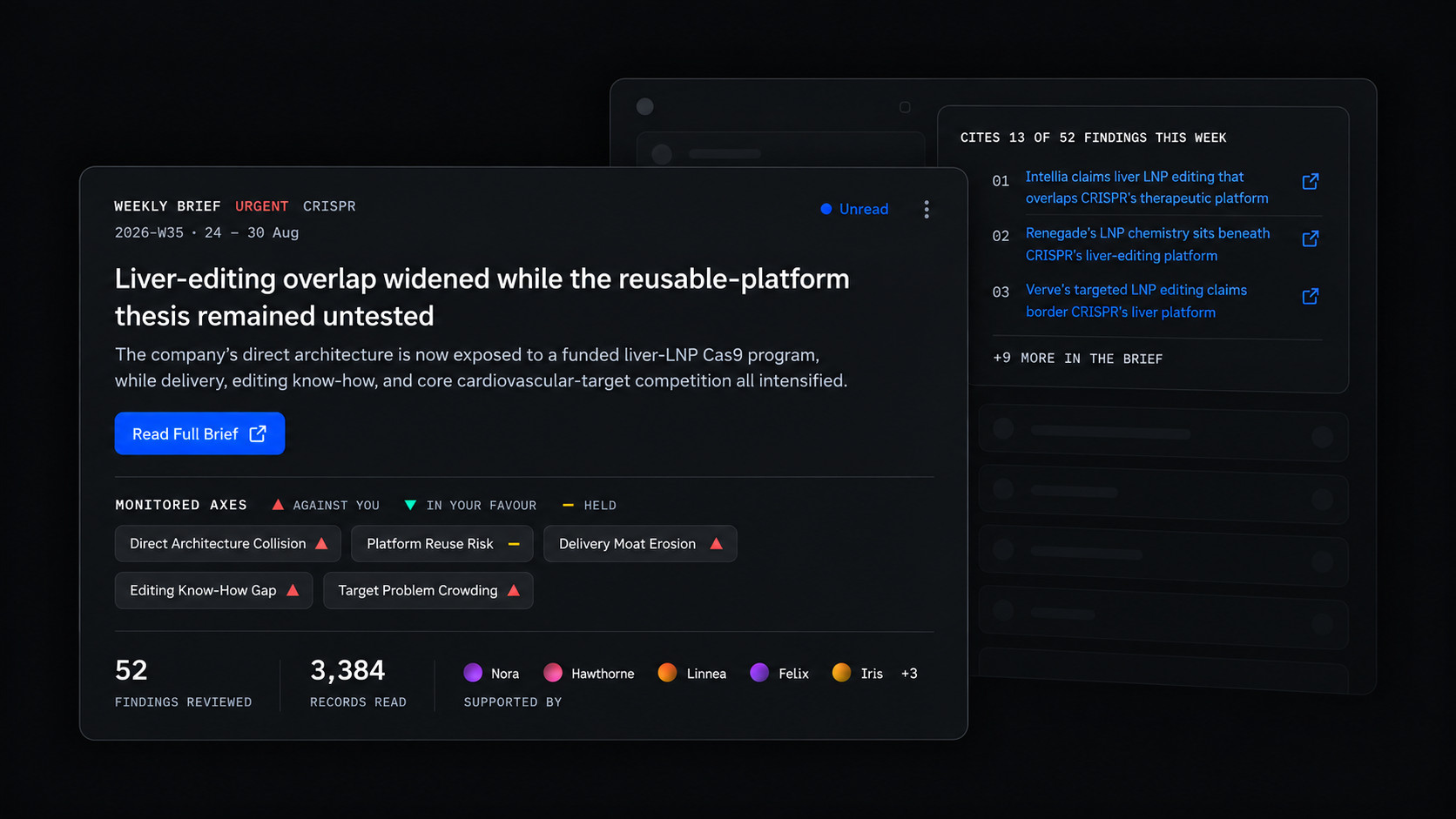This screenshot has height=819, width=1456.
Task: Open external link icon for Verve finding
Action: click(x=1310, y=296)
